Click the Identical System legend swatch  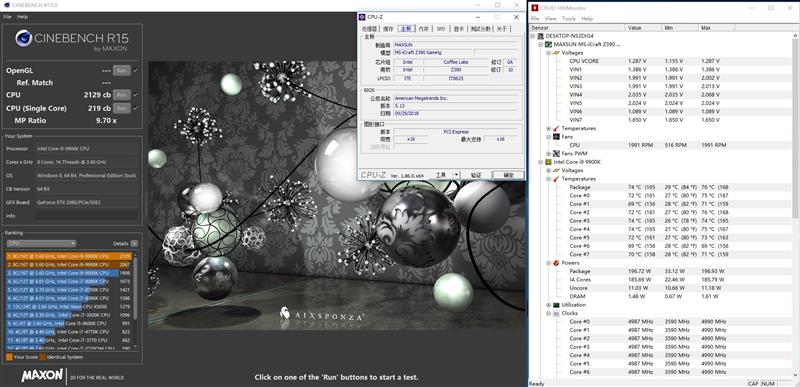(x=43, y=357)
